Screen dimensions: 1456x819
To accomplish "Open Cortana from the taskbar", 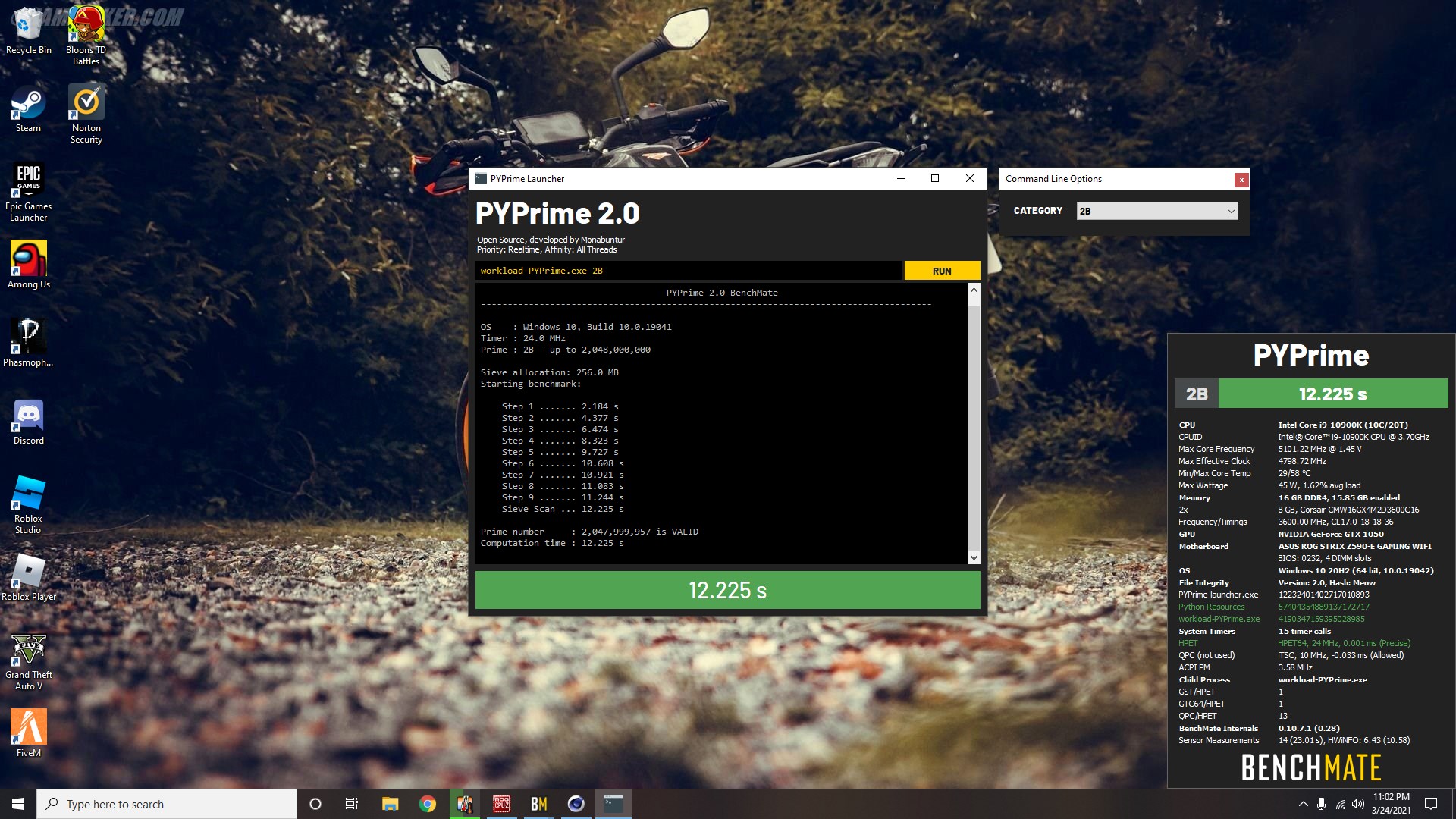I will click(x=315, y=804).
